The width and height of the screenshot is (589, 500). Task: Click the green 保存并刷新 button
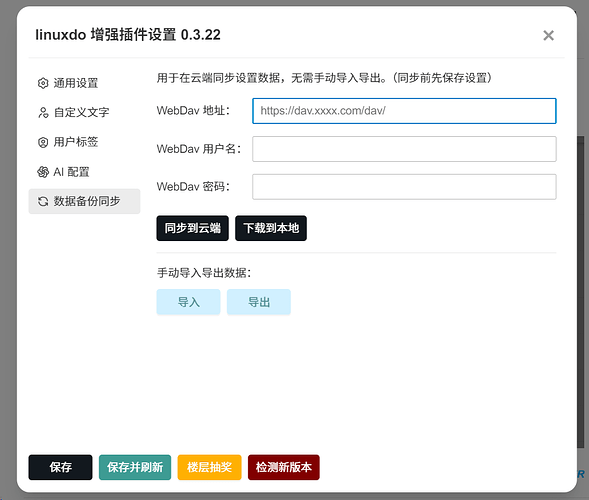tap(135, 467)
